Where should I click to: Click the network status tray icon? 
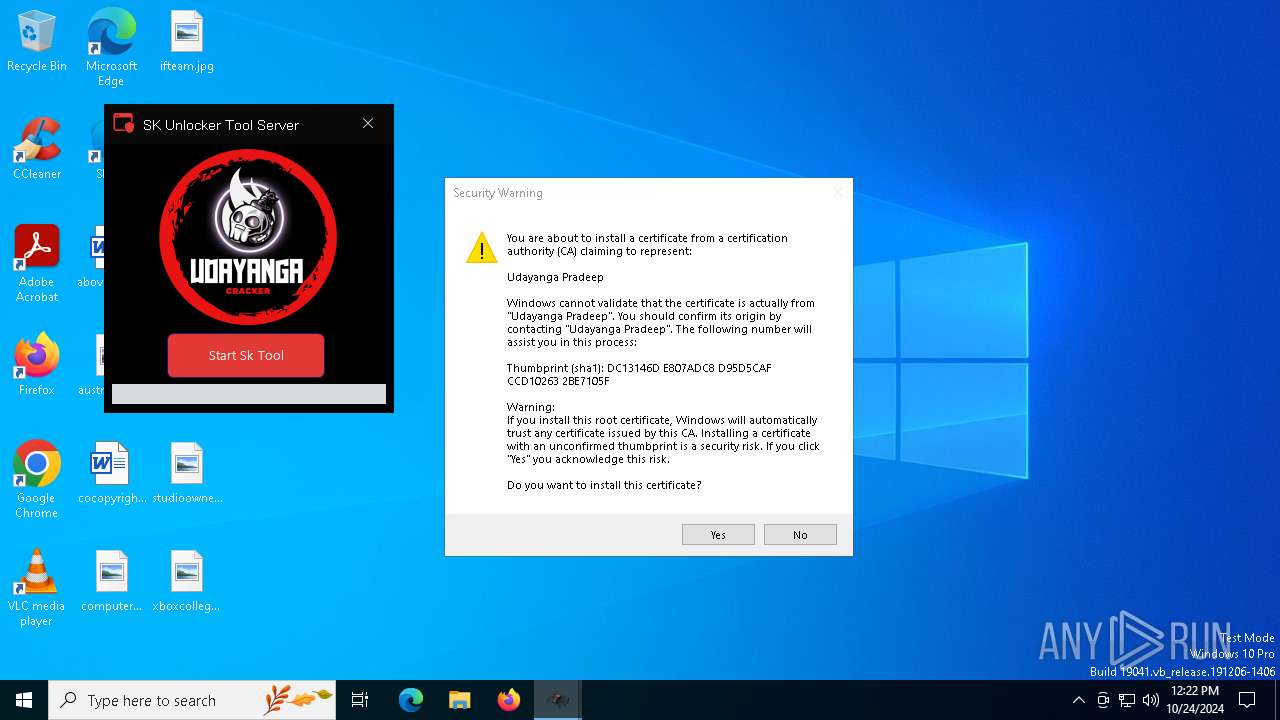tap(1127, 700)
